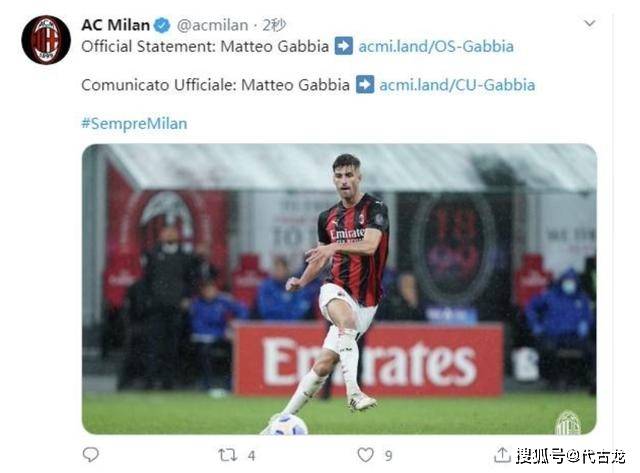The image size is (640, 473).
Task: Open the @acmilan handle
Action: (212, 25)
